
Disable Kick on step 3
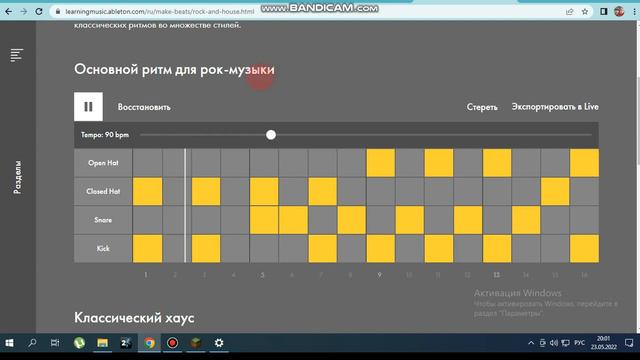[206, 249]
